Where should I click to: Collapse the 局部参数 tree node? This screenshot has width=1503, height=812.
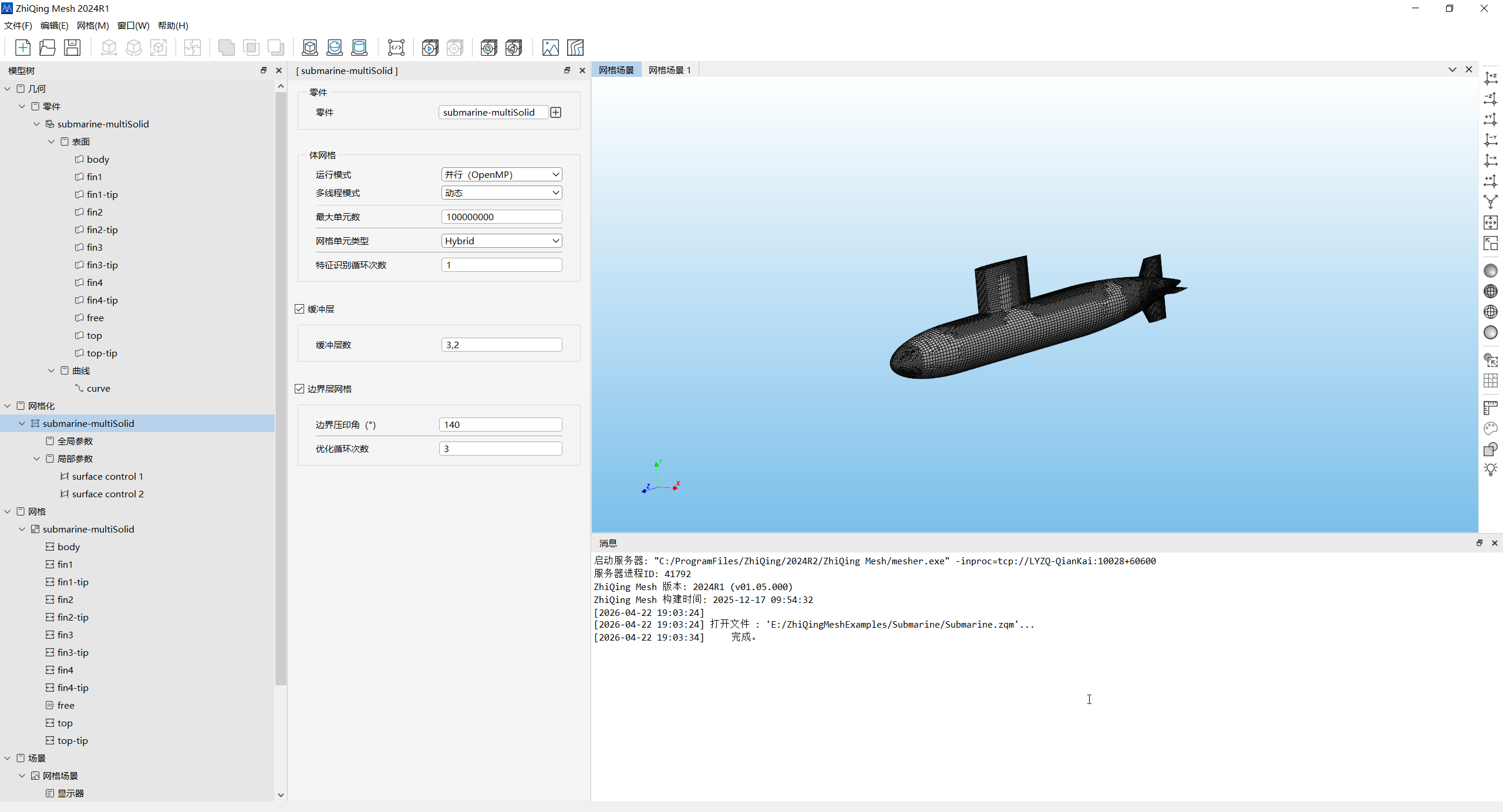pyautogui.click(x=37, y=459)
